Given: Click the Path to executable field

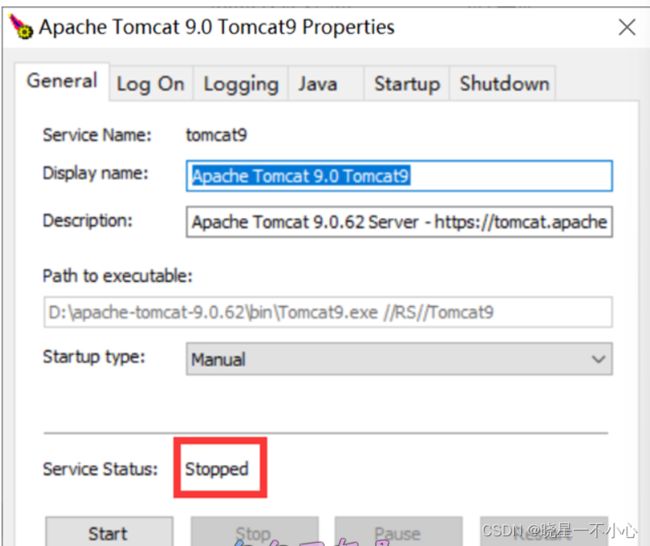Looking at the screenshot, I should pyautogui.click(x=327, y=312).
